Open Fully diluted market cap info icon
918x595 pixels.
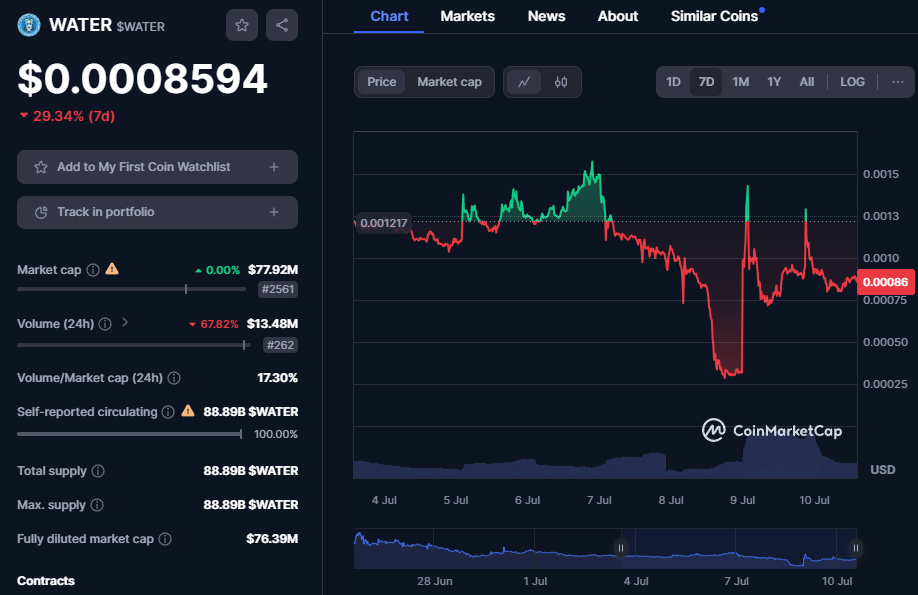165,539
